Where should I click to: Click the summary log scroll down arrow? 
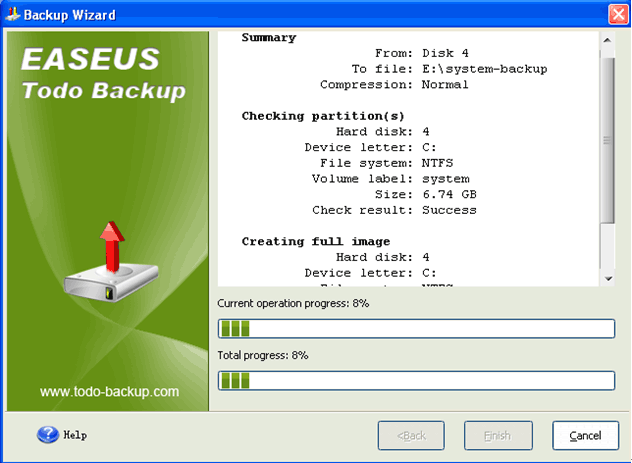(x=608, y=278)
